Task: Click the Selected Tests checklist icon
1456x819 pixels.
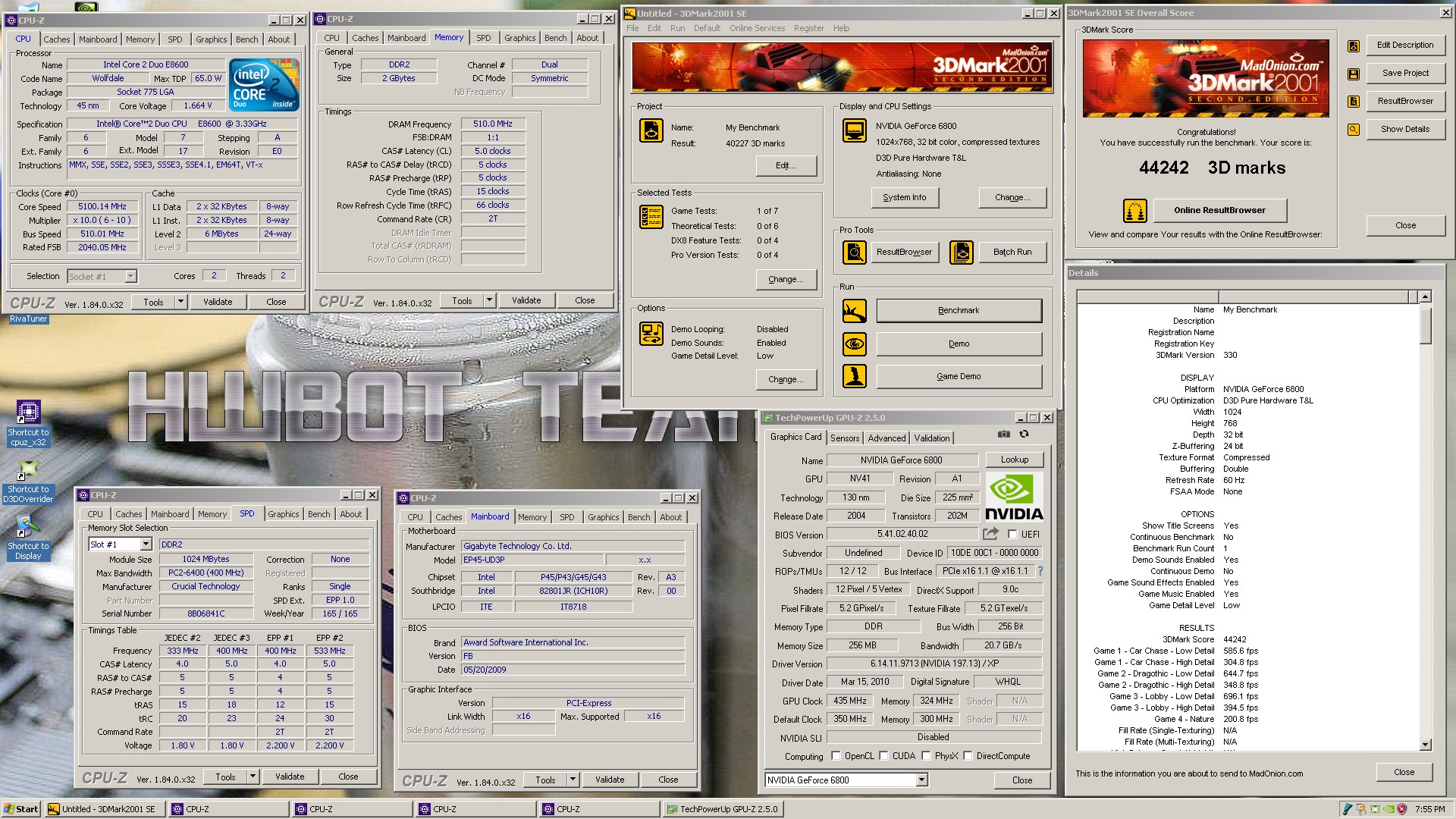Action: pyautogui.click(x=651, y=217)
